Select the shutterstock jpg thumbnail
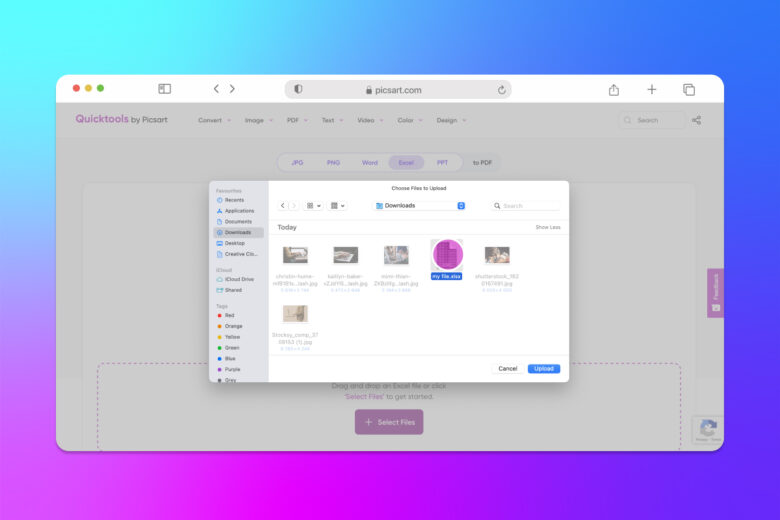The image size is (780, 520). click(x=497, y=255)
